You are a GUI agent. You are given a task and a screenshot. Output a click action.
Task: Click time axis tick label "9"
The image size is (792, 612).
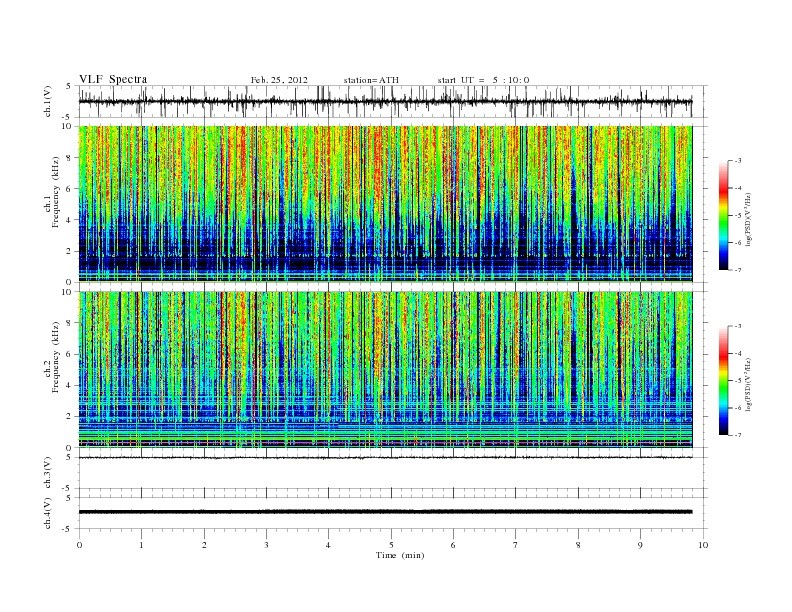click(x=640, y=545)
